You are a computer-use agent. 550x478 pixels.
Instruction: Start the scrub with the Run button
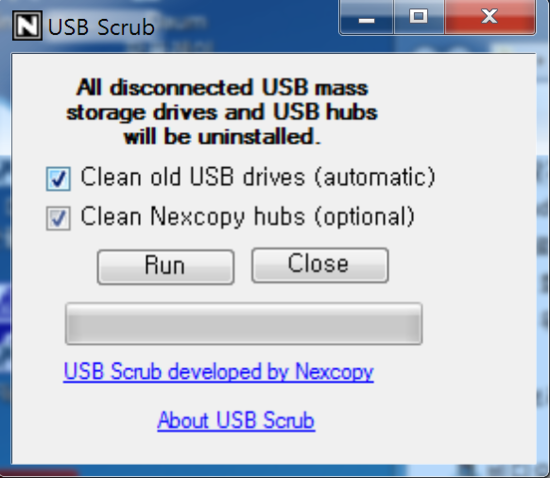[x=166, y=267]
